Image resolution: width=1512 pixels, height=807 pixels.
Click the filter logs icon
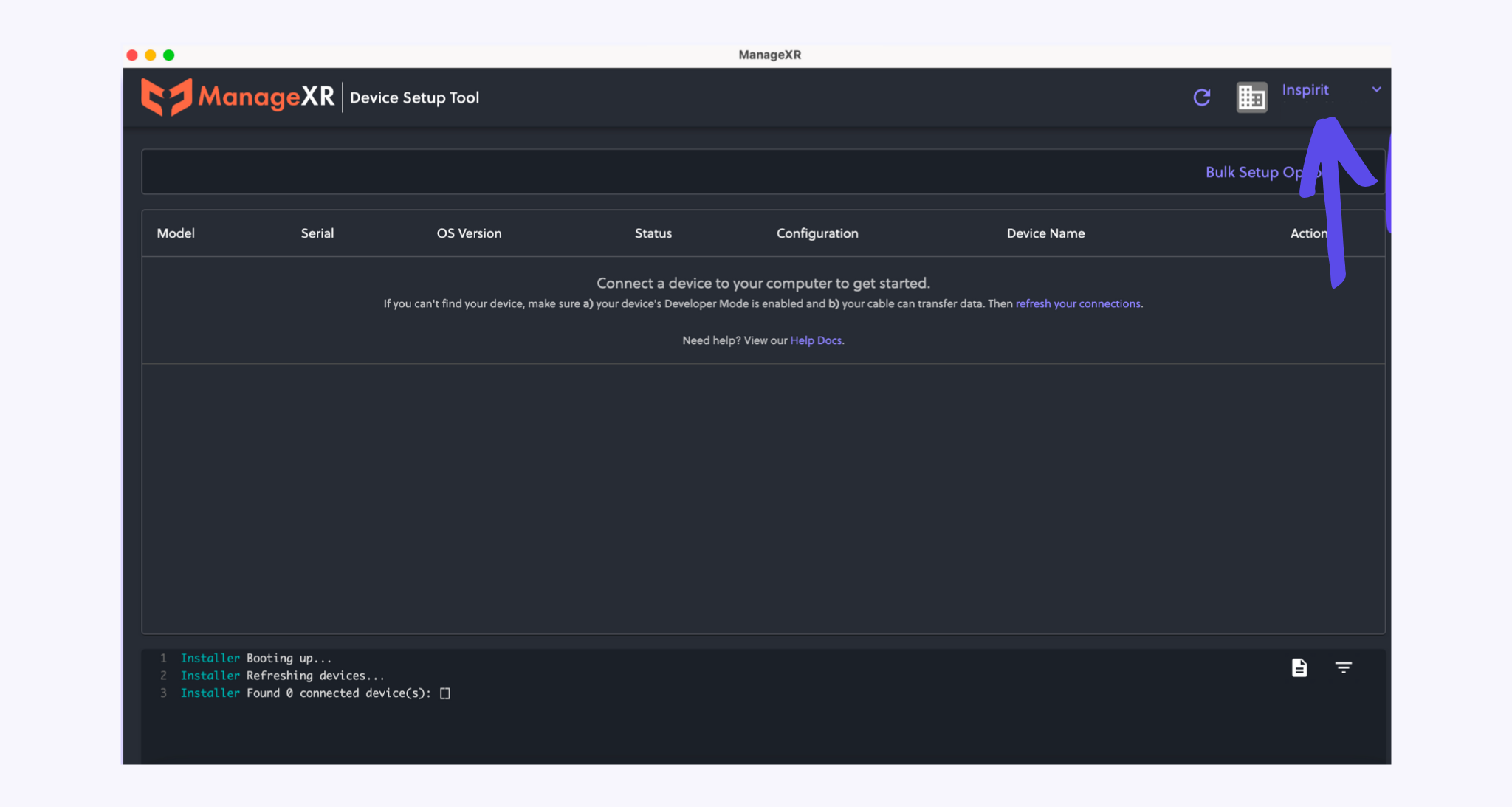pyautogui.click(x=1343, y=667)
